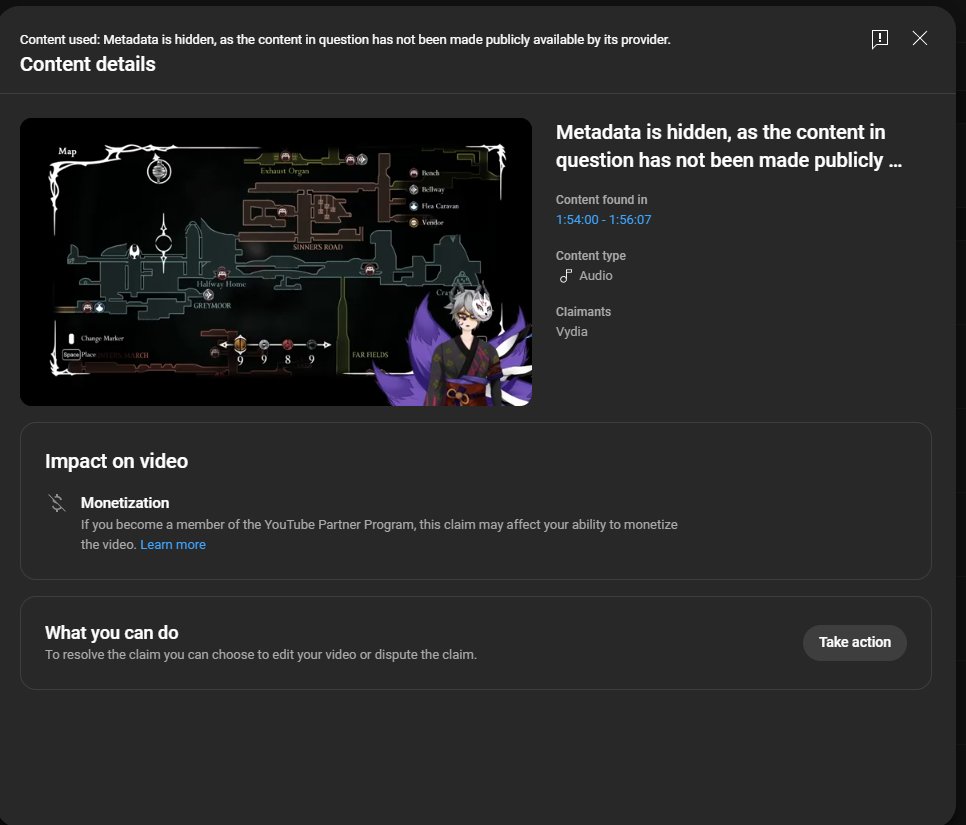Jump to timestamp 1:54:00 - 1:56:07

click(603, 220)
